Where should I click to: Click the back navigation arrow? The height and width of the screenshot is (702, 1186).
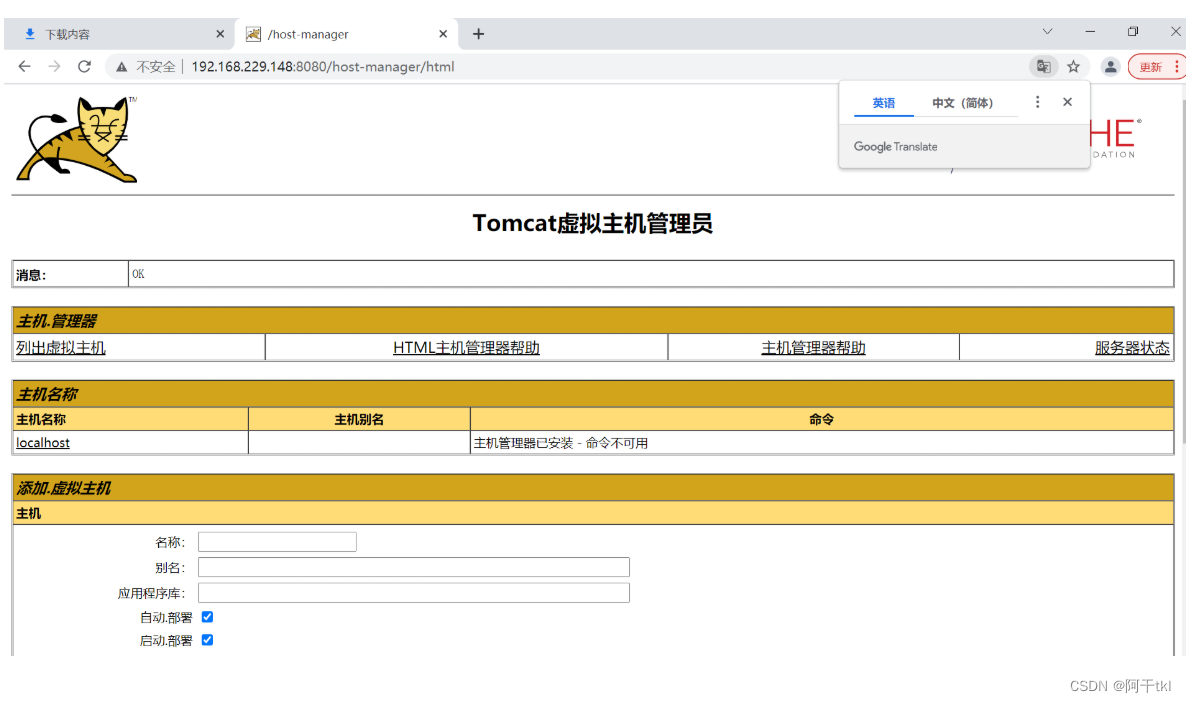tap(24, 66)
